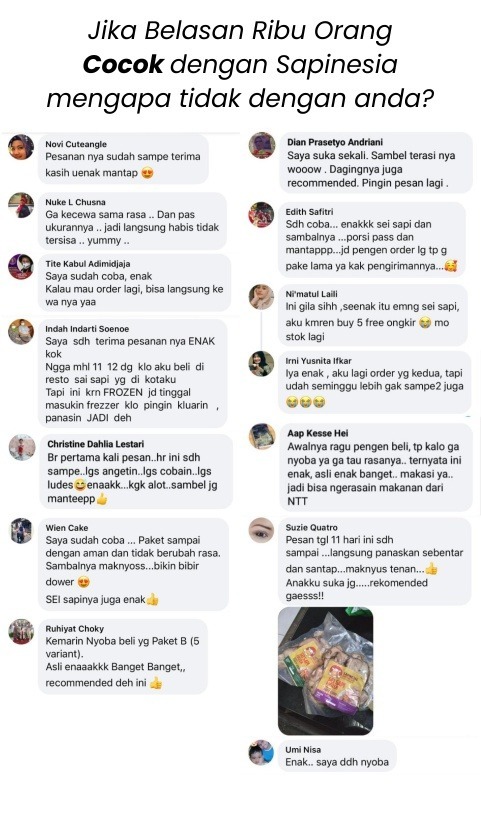Open the product photo in Suzie Quatro's comment
The image size is (481, 818).
pos(326,670)
